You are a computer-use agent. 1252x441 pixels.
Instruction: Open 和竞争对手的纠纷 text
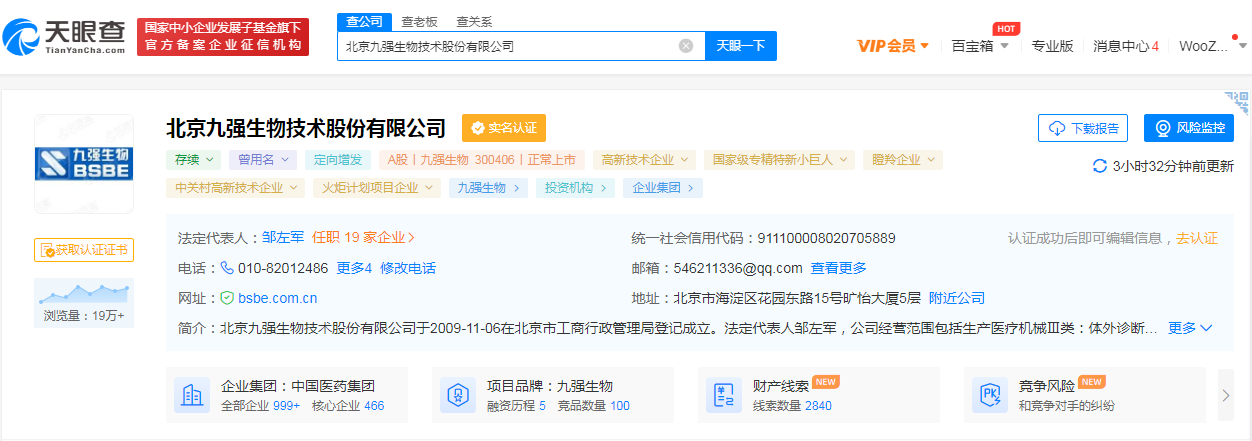tap(1067, 406)
